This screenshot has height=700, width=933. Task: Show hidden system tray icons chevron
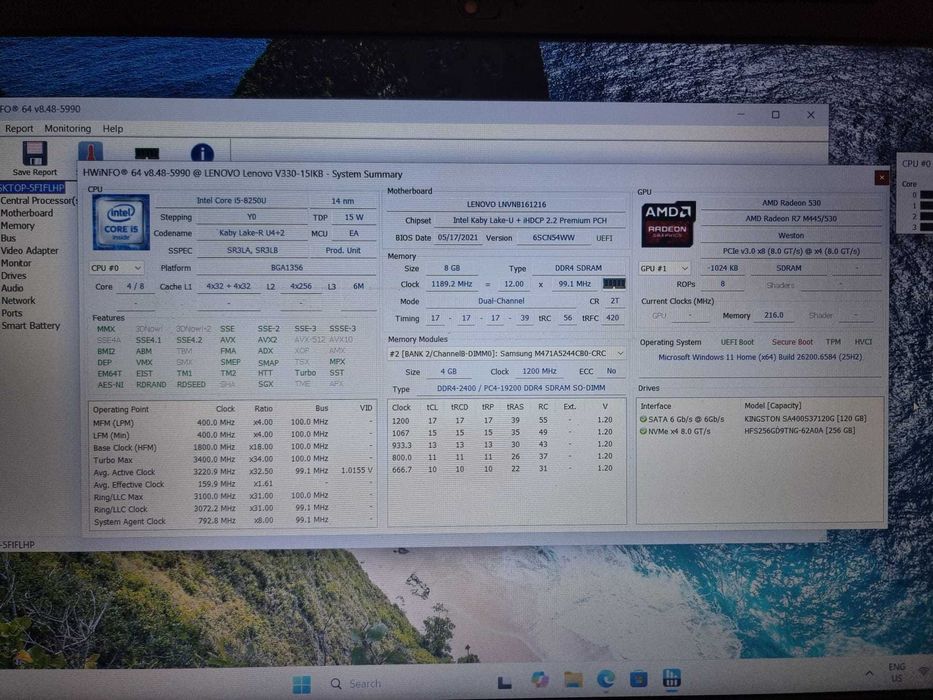tap(869, 674)
